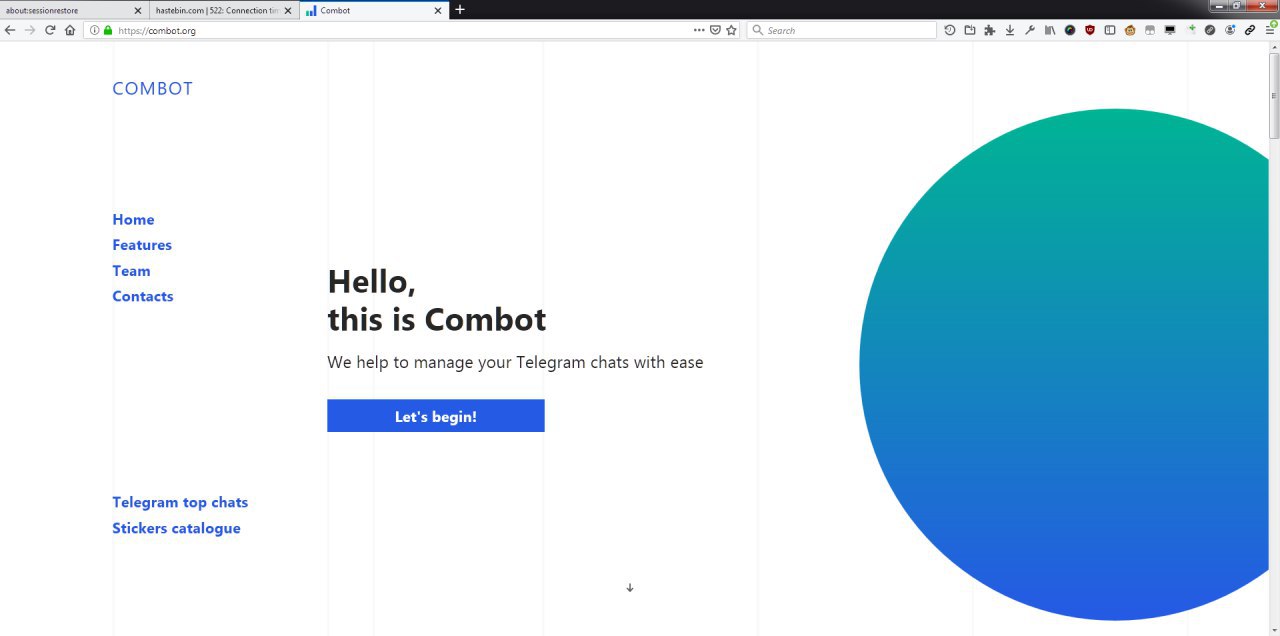Click the chain link extension icon

(1250, 30)
